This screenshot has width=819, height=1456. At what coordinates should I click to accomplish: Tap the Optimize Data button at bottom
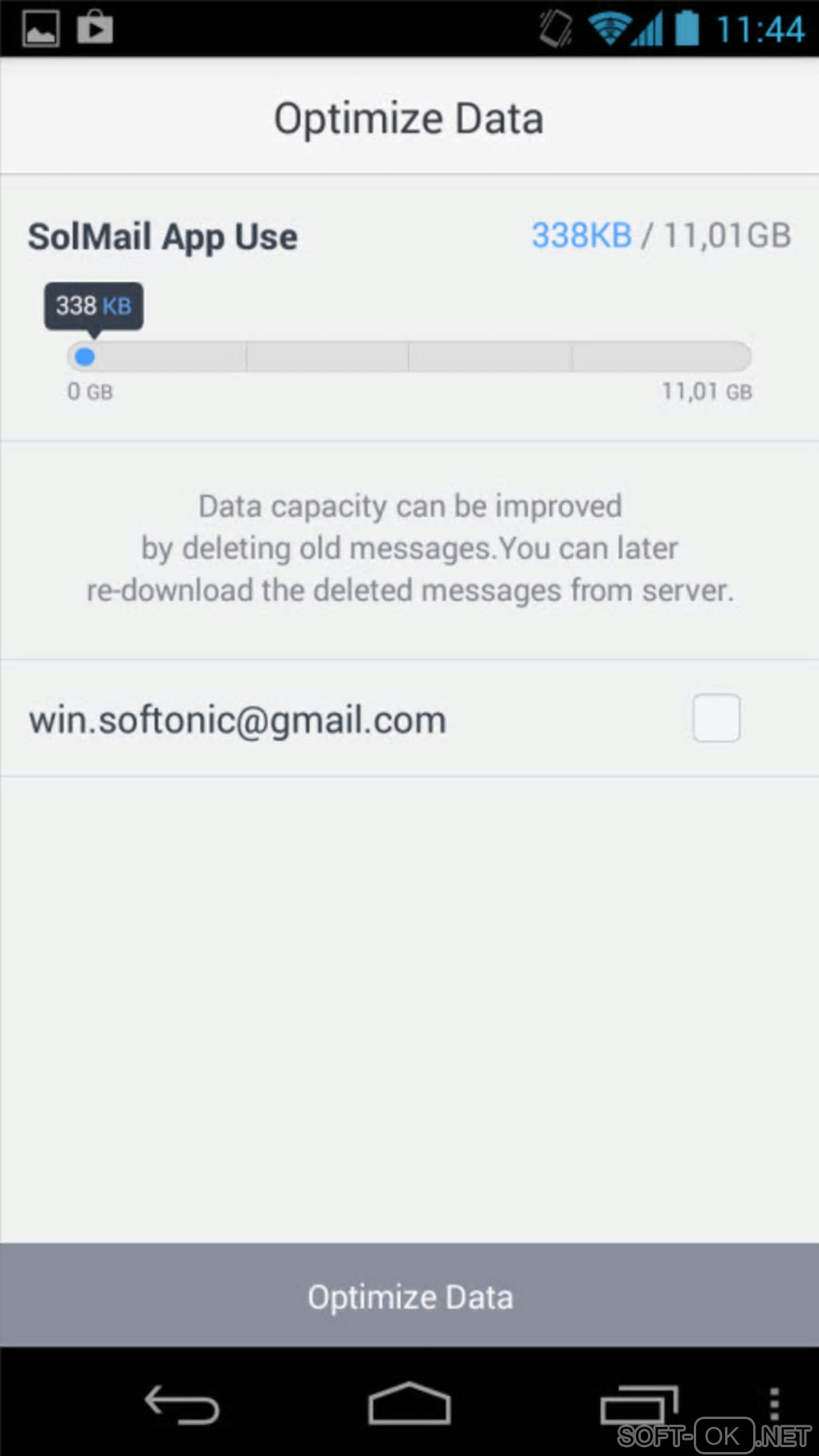[x=409, y=1295]
